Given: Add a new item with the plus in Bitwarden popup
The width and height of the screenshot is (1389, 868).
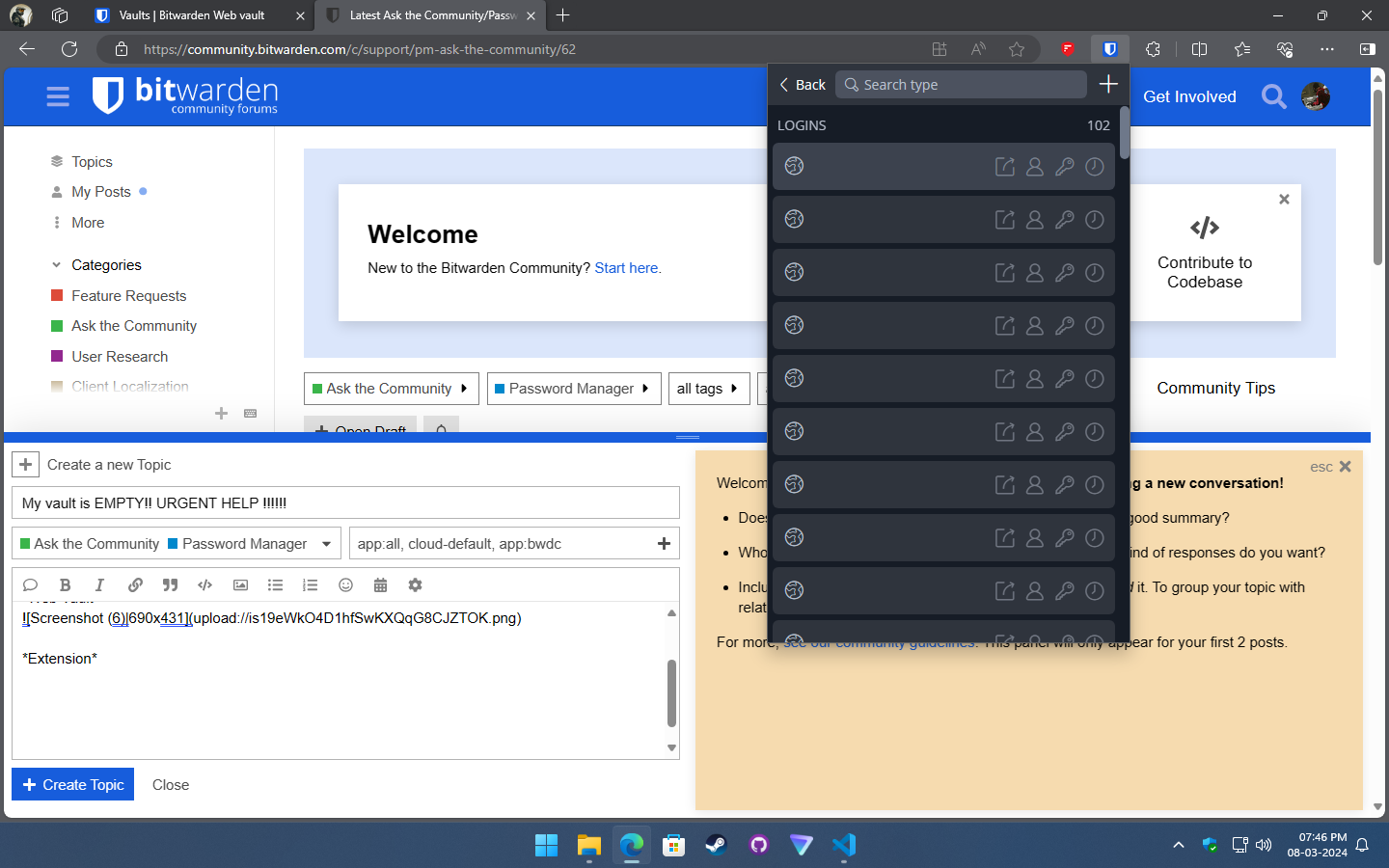Looking at the screenshot, I should pos(1108,84).
